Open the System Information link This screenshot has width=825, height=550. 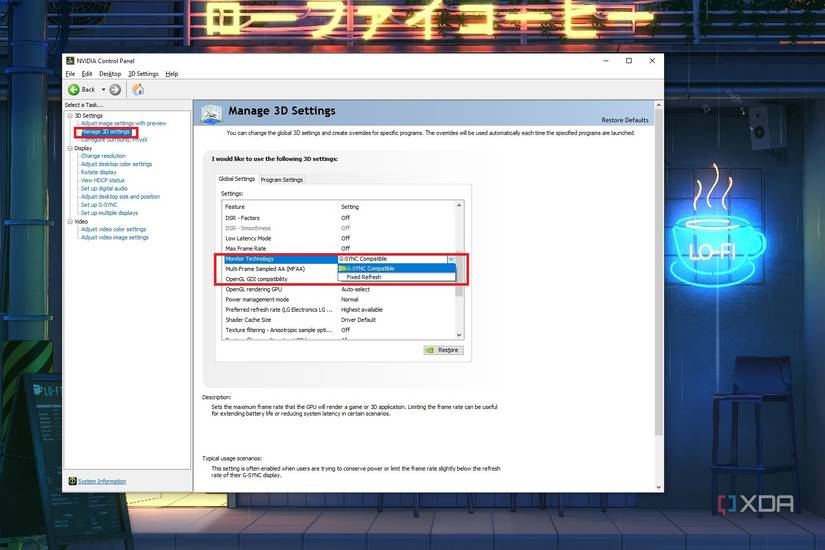click(x=102, y=481)
